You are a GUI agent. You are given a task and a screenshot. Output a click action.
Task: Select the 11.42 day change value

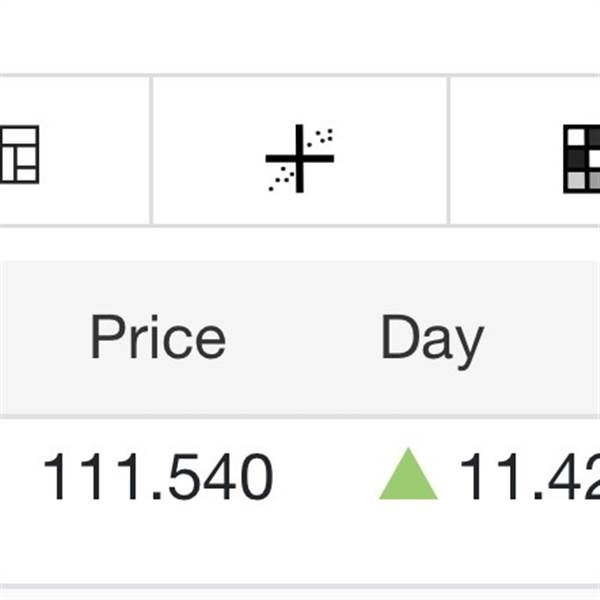[x=530, y=476]
